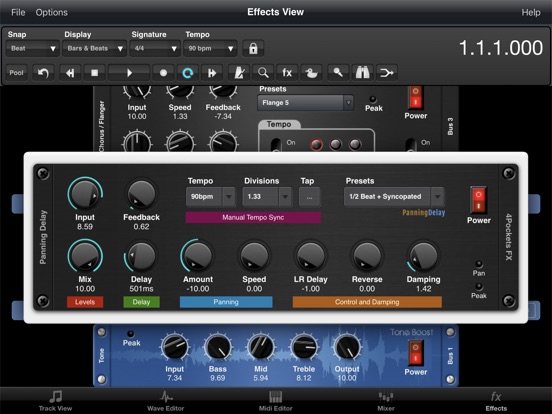Image resolution: width=552 pixels, height=414 pixels.
Task: Click the 1.1.1.000 position counter
Action: [501, 48]
